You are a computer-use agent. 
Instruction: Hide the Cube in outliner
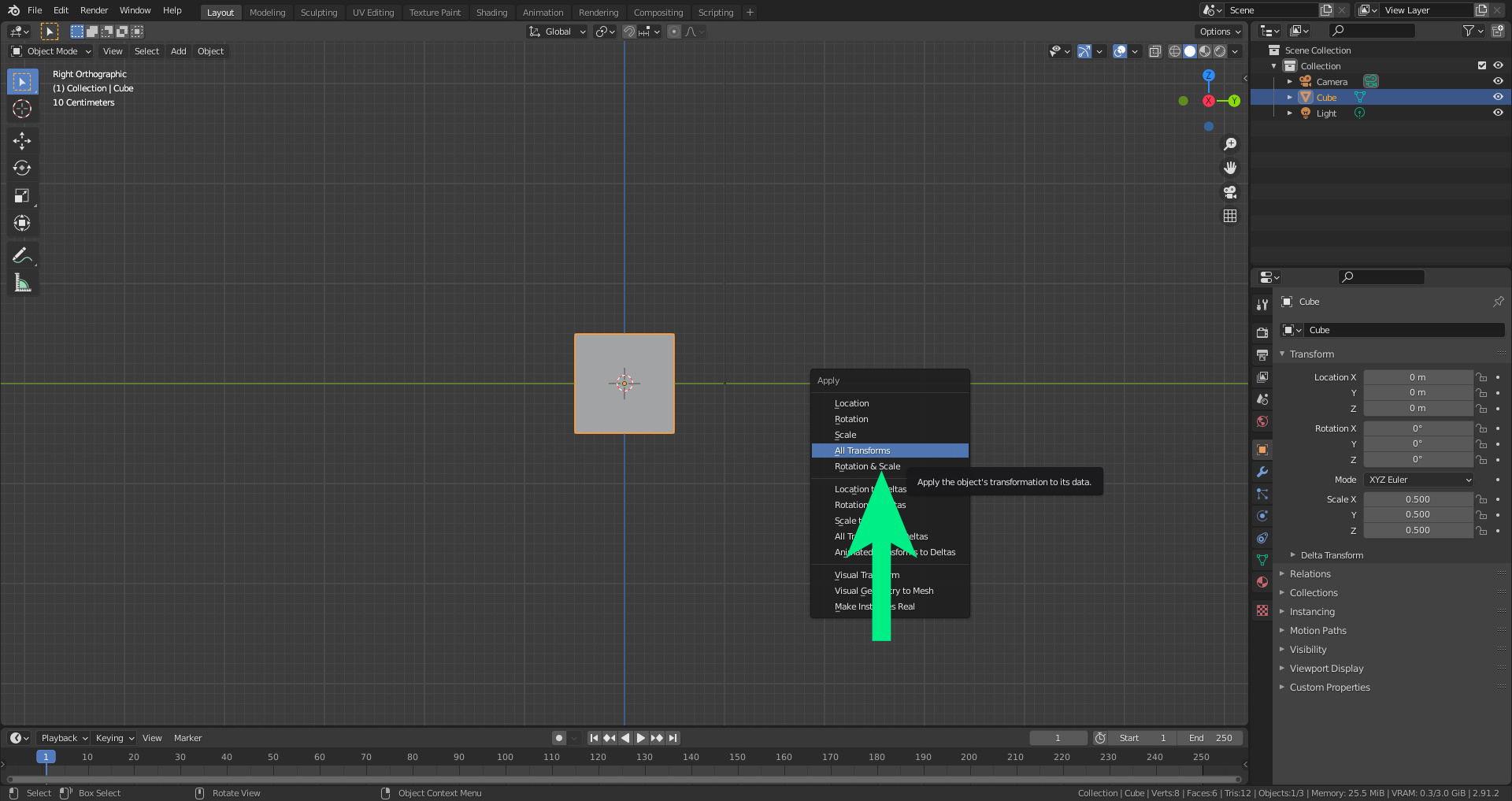click(x=1498, y=97)
